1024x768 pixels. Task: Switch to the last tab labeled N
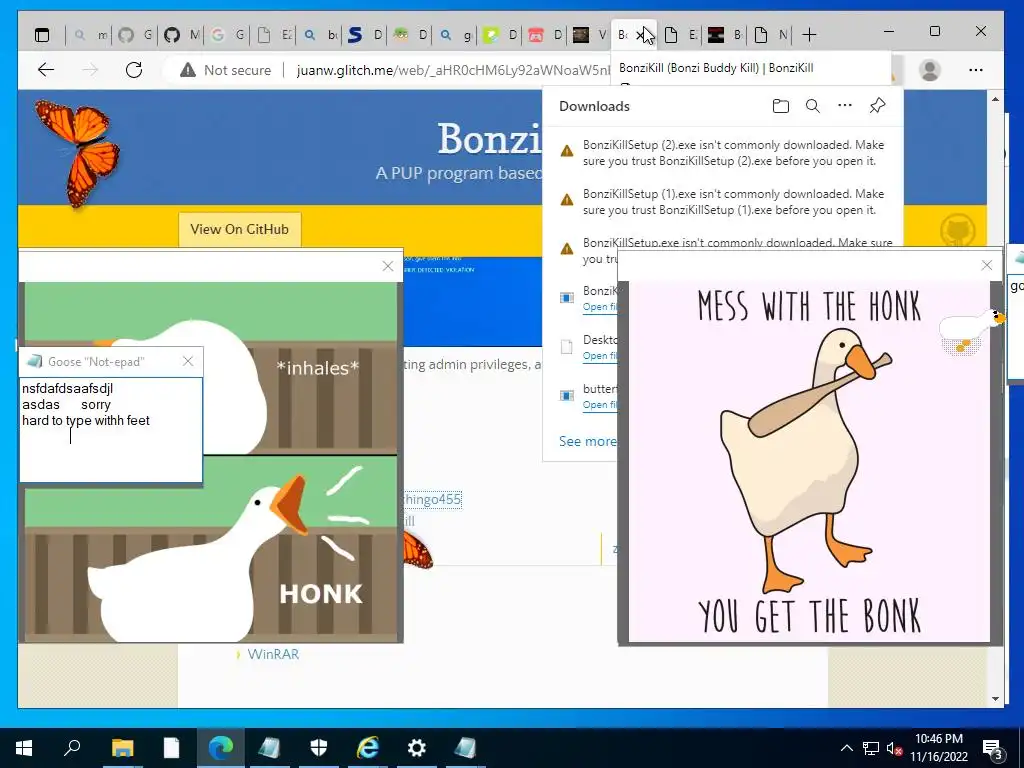(x=771, y=35)
